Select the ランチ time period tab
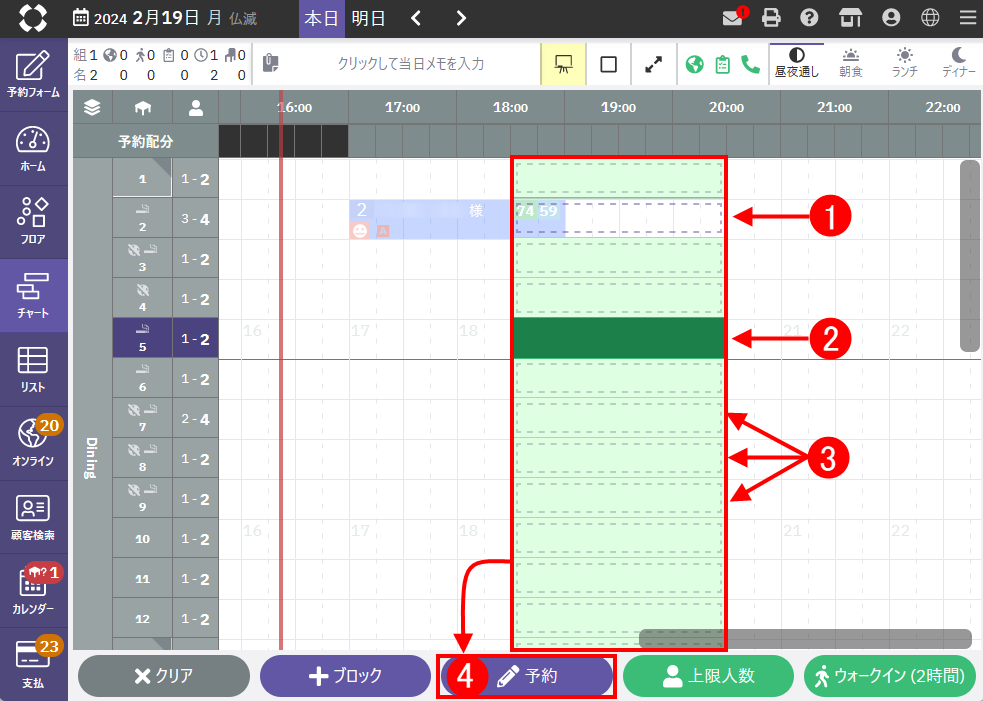The image size is (983, 701). click(904, 63)
